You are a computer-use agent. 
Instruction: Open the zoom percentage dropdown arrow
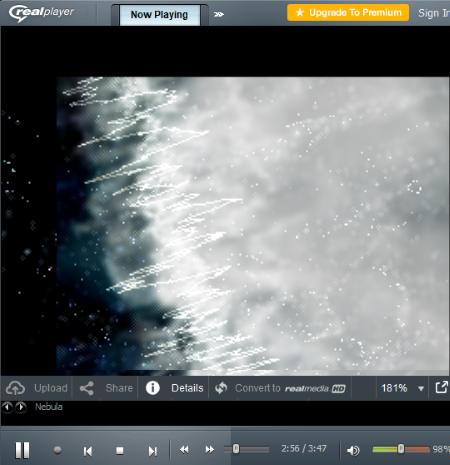[421, 389]
